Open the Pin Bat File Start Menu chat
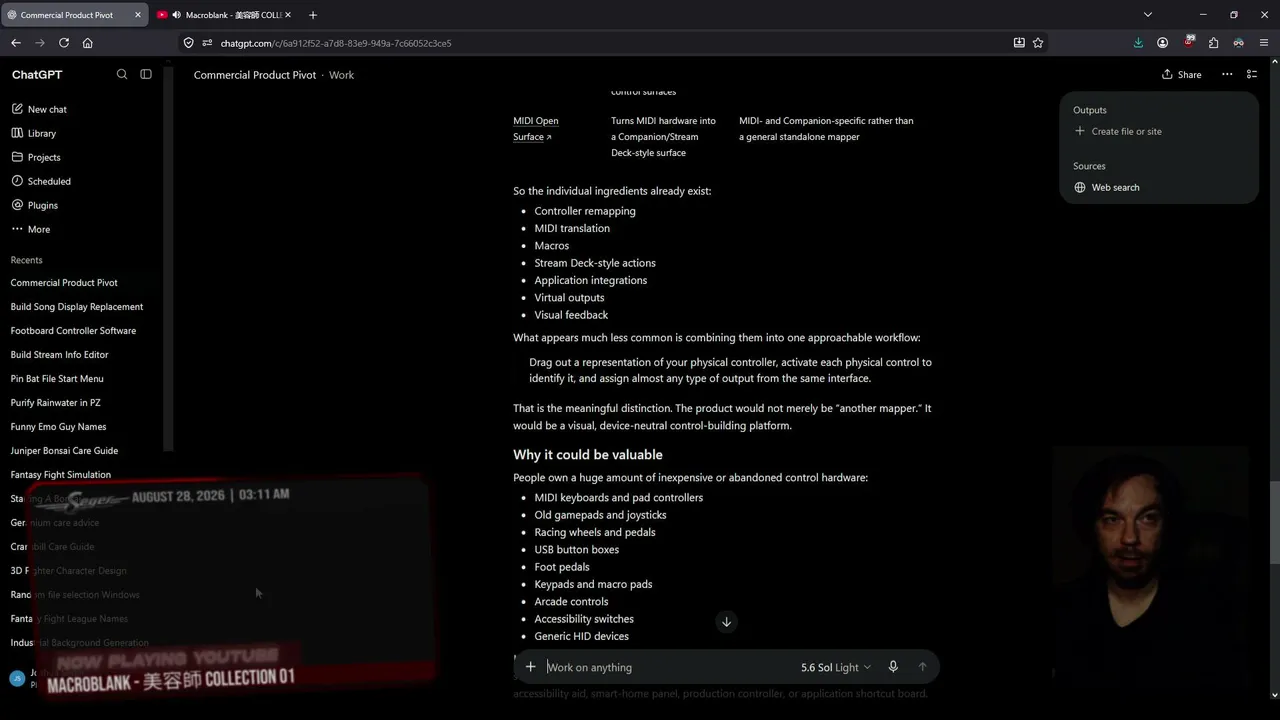Image resolution: width=1280 pixels, height=720 pixels. (57, 379)
